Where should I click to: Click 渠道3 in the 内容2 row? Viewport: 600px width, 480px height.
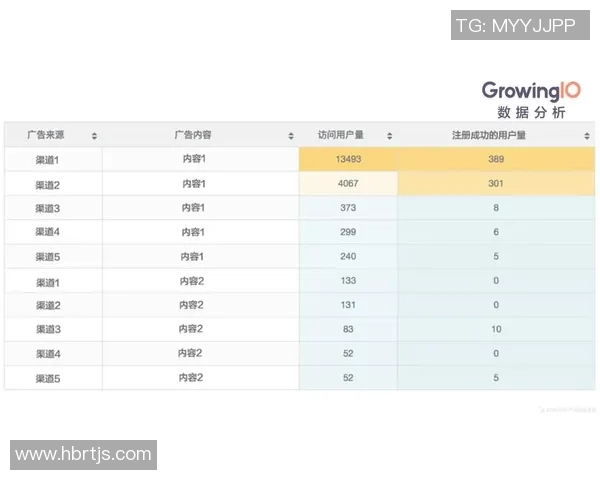pos(48,329)
